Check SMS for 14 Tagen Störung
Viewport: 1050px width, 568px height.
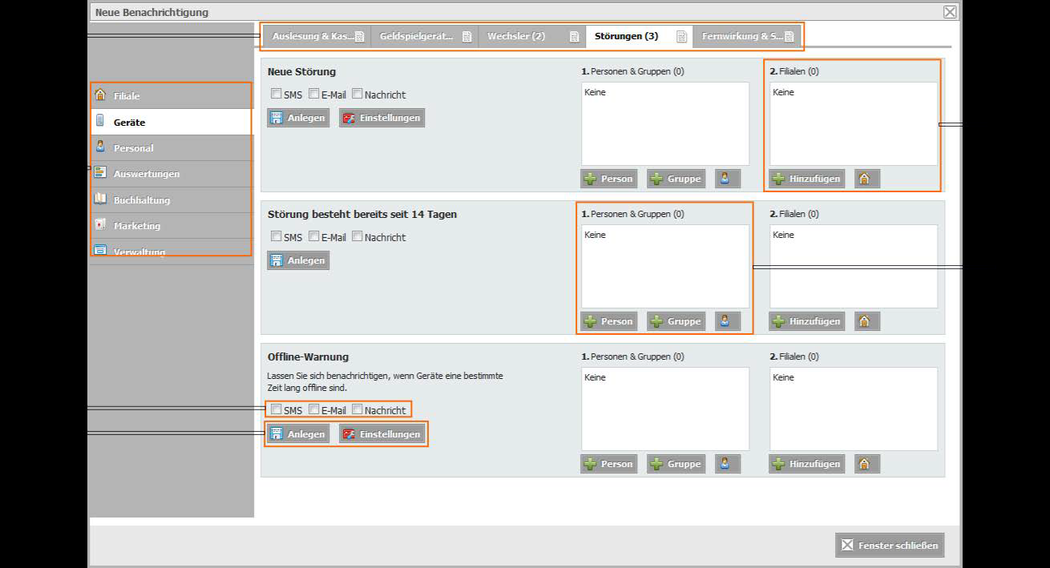pyautogui.click(x=276, y=236)
